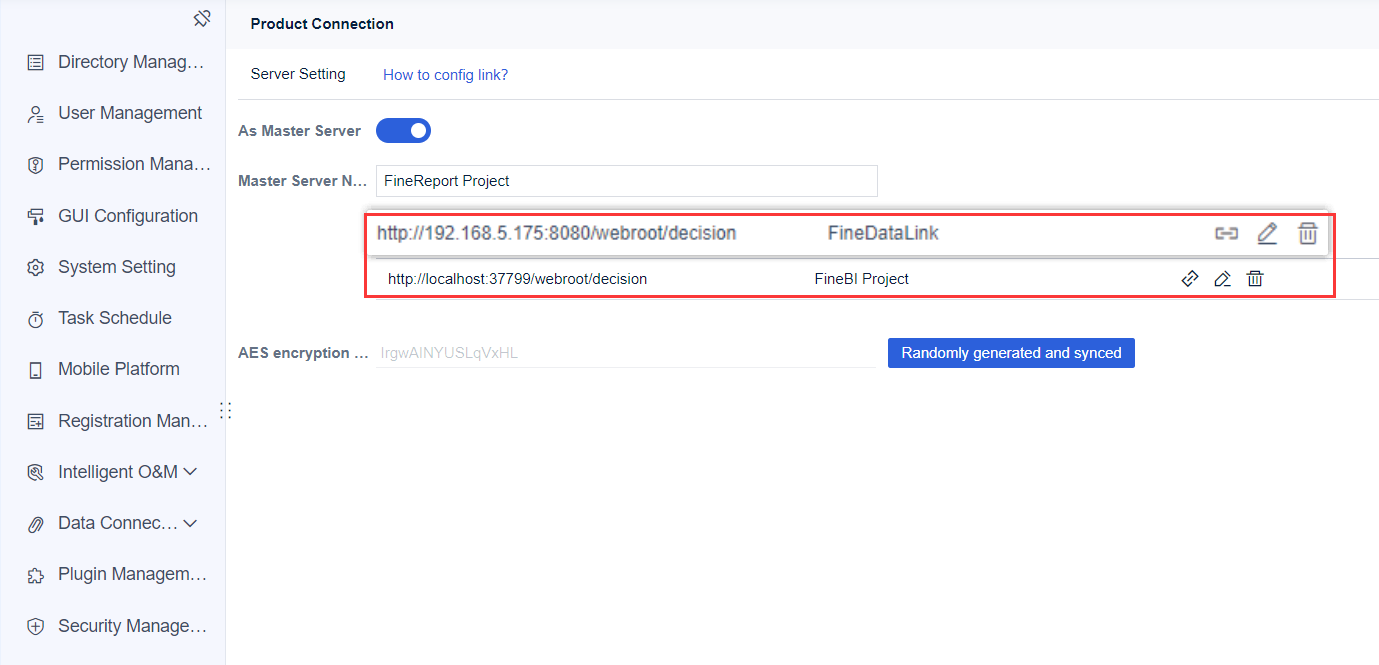
Task: Click the unlink icon on the FineDataLink row
Action: [1226, 233]
